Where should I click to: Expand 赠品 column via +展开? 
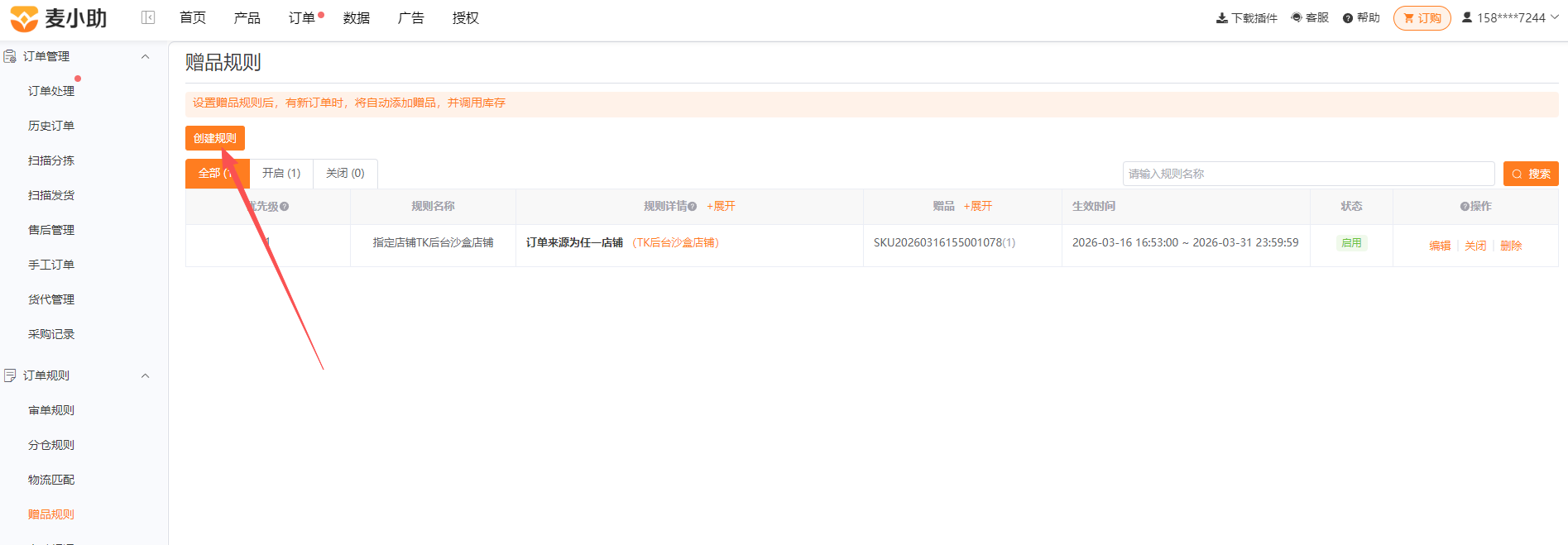(x=978, y=207)
